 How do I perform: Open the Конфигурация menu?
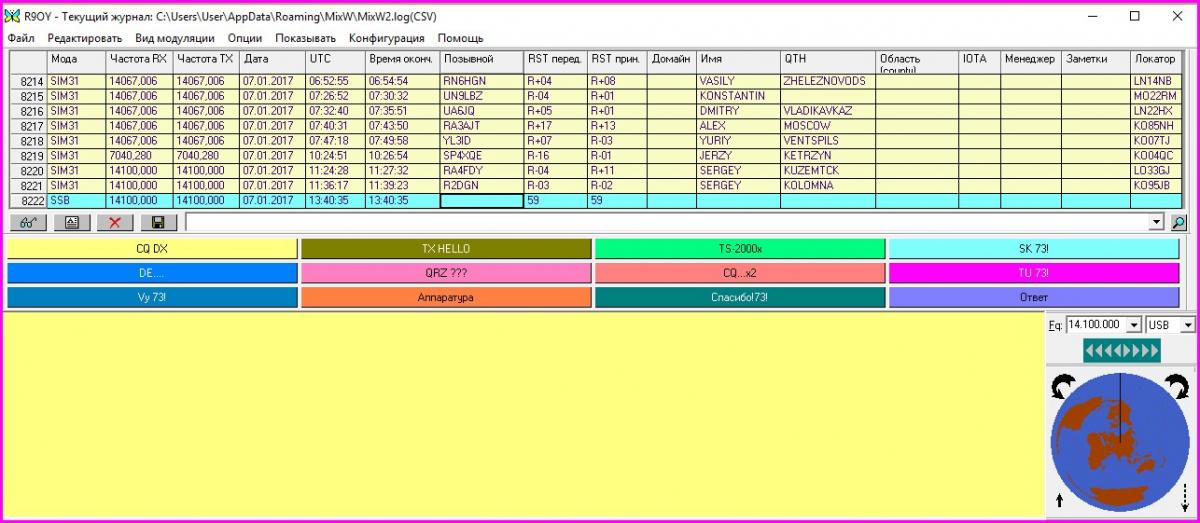coord(386,38)
